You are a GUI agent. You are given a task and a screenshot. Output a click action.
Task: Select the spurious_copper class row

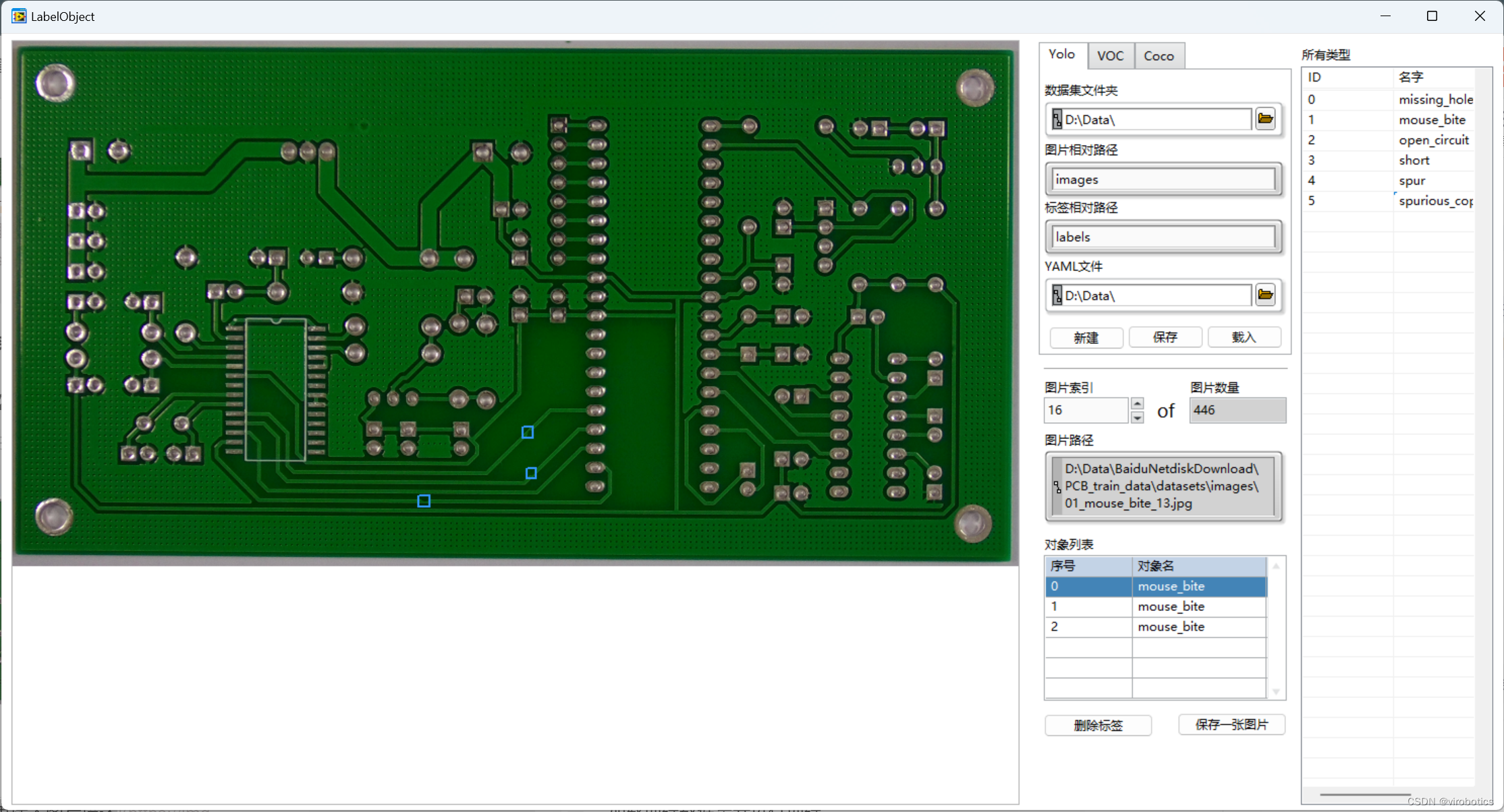click(x=1389, y=200)
